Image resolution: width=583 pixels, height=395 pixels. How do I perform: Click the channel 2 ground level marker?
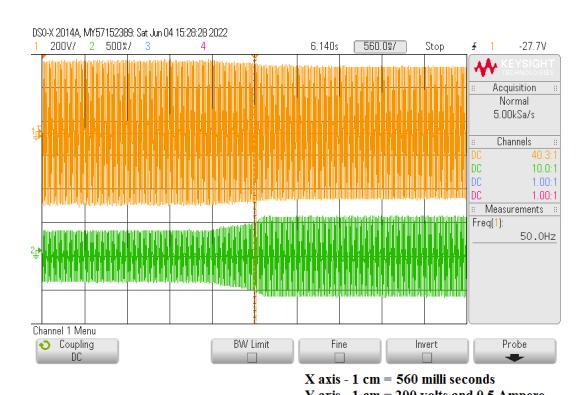tap(36, 252)
